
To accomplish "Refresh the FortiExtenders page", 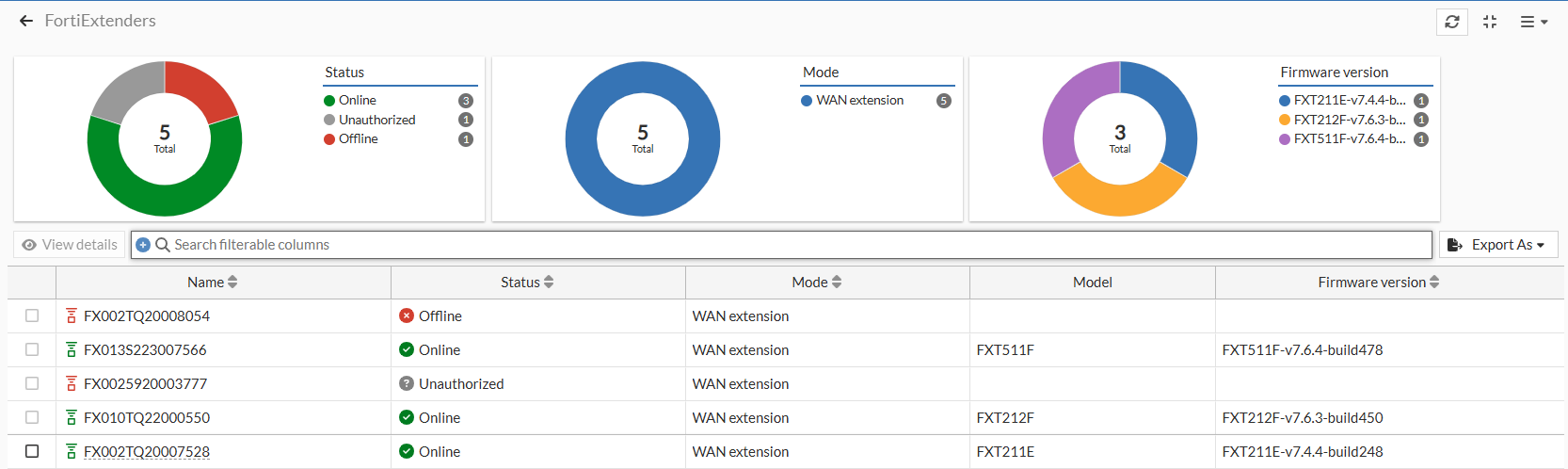I will click(1452, 22).
